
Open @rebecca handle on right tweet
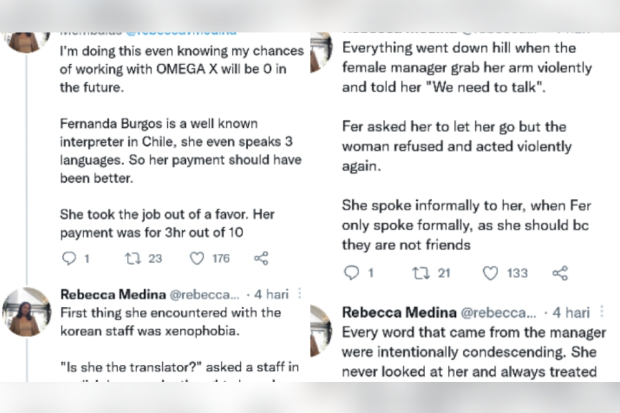(x=499, y=313)
